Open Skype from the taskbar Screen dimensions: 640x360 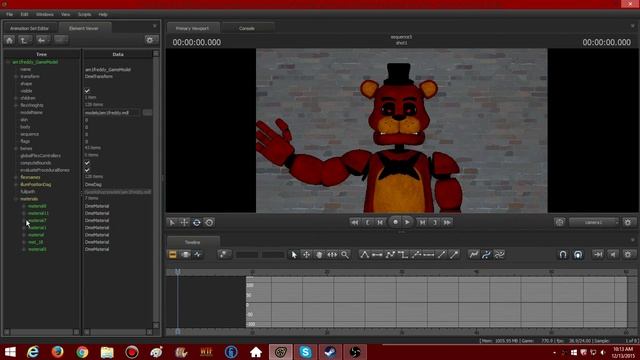tap(305, 352)
